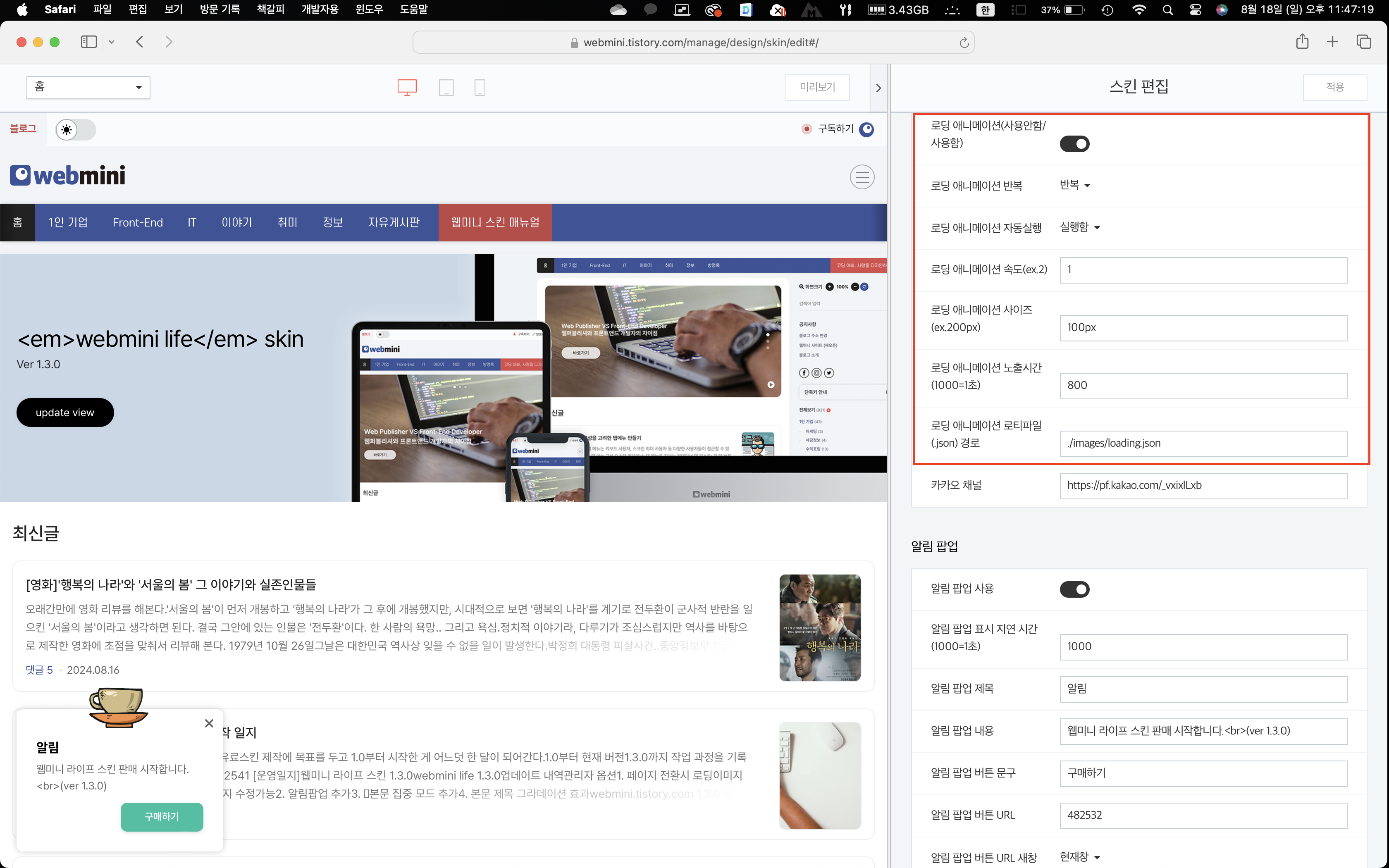Viewport: 1389px width, 868px height.
Task: Open macOS Spotlight search icon
Action: click(1167, 10)
